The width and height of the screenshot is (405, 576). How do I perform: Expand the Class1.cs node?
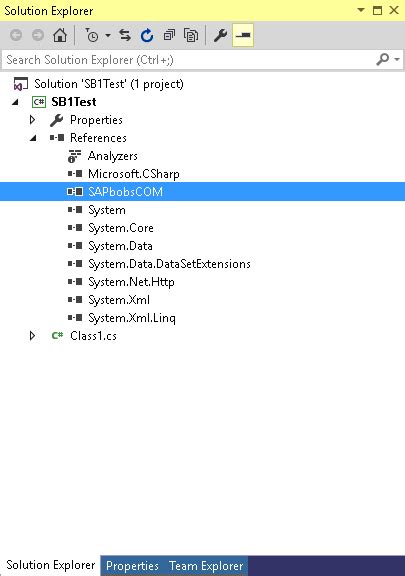point(32,336)
